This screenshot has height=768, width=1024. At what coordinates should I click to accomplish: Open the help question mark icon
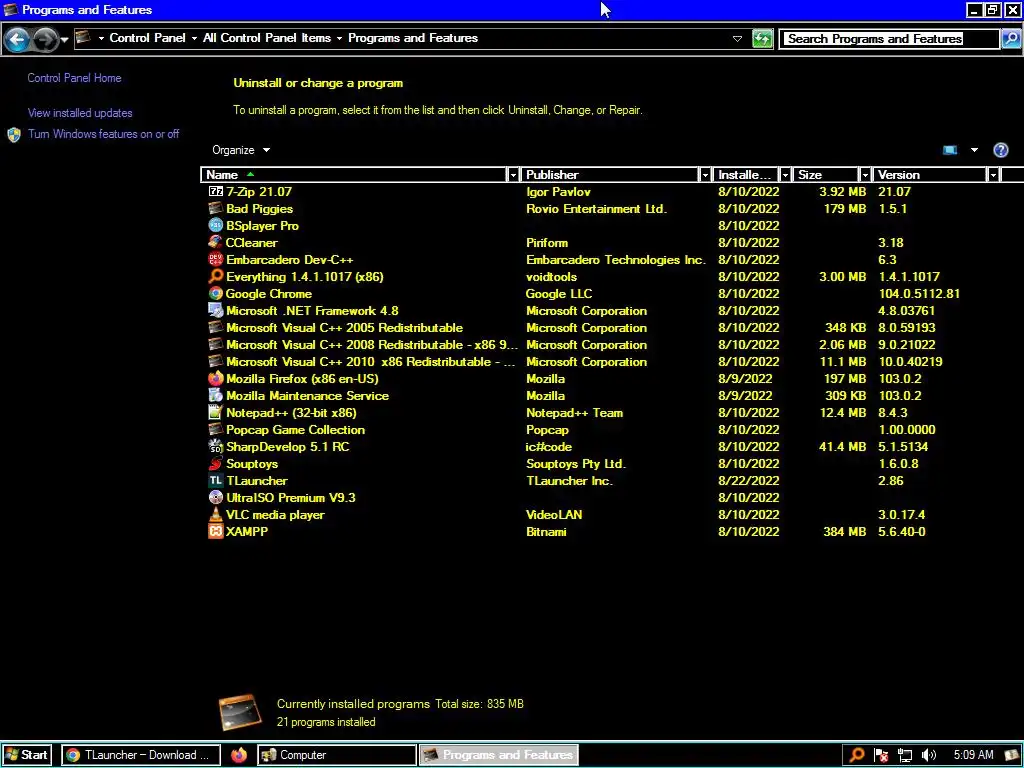[1000, 150]
